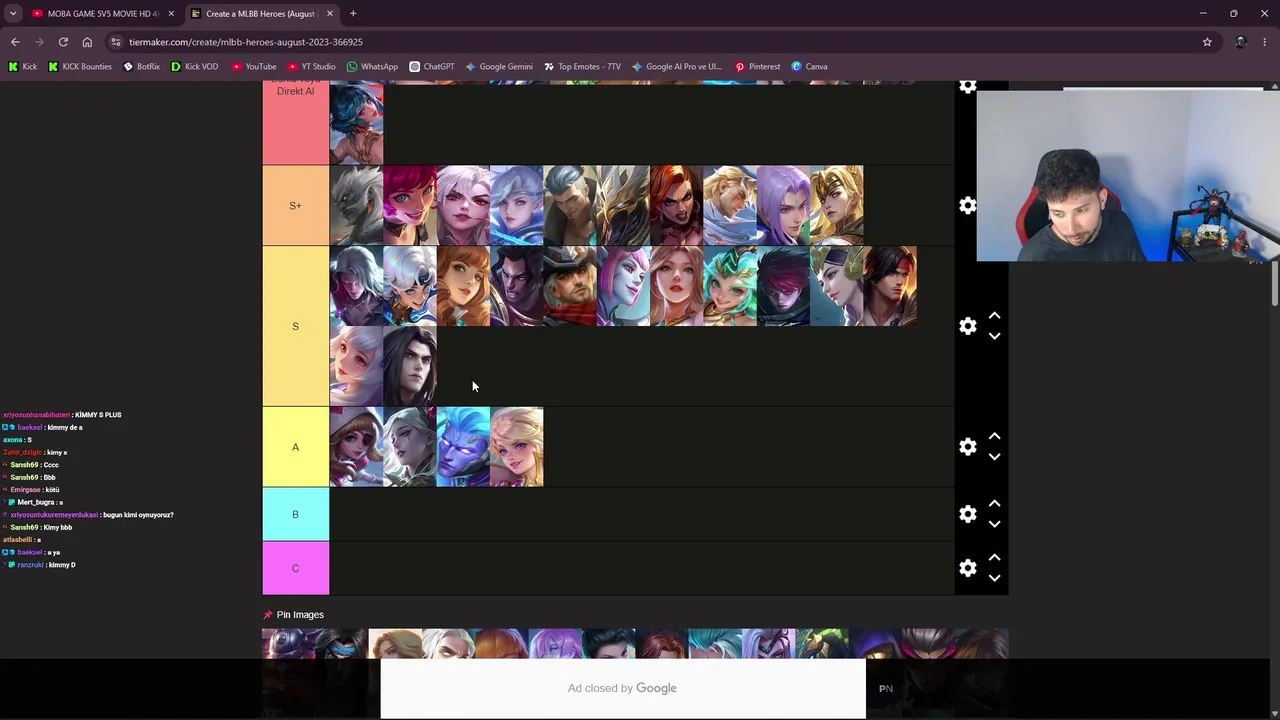Image resolution: width=1280 pixels, height=720 pixels.
Task: Select the yellow S tier label
Action: point(295,326)
